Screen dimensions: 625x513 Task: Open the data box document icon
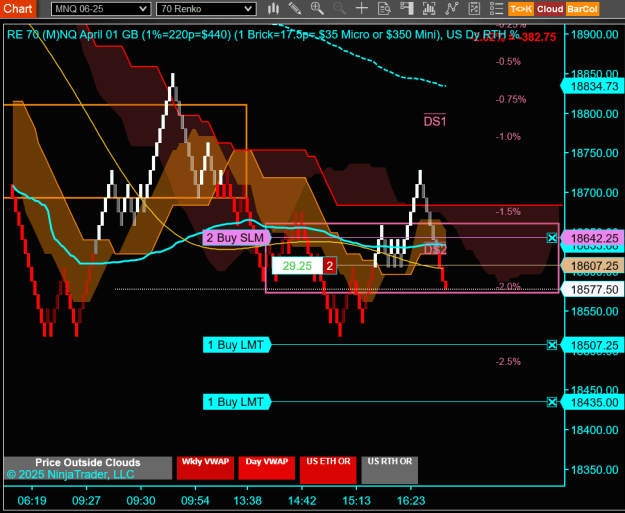(384, 8)
